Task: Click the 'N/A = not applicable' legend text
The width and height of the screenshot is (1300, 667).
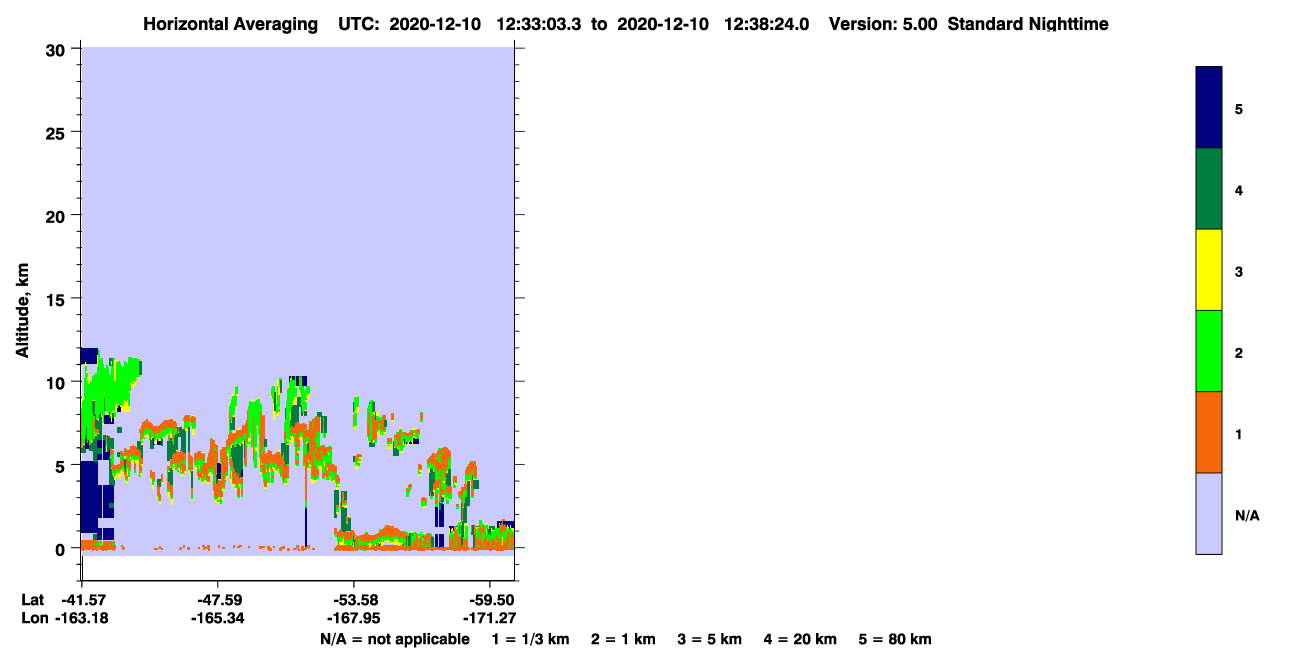Action: point(395,639)
